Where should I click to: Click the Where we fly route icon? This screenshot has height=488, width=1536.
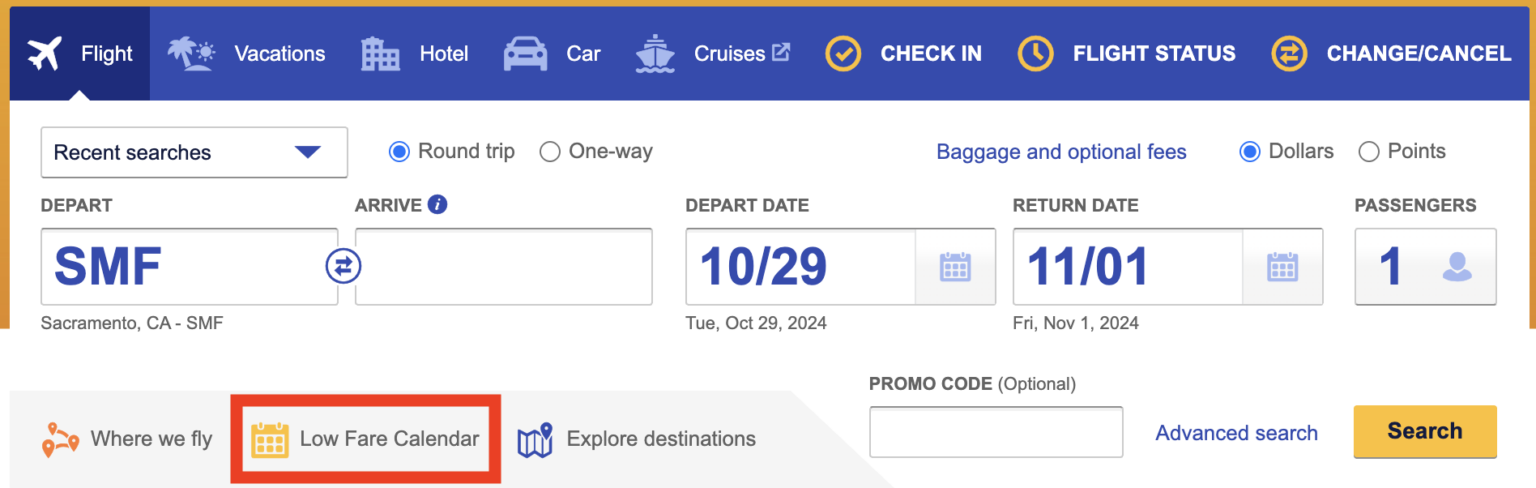(61, 439)
